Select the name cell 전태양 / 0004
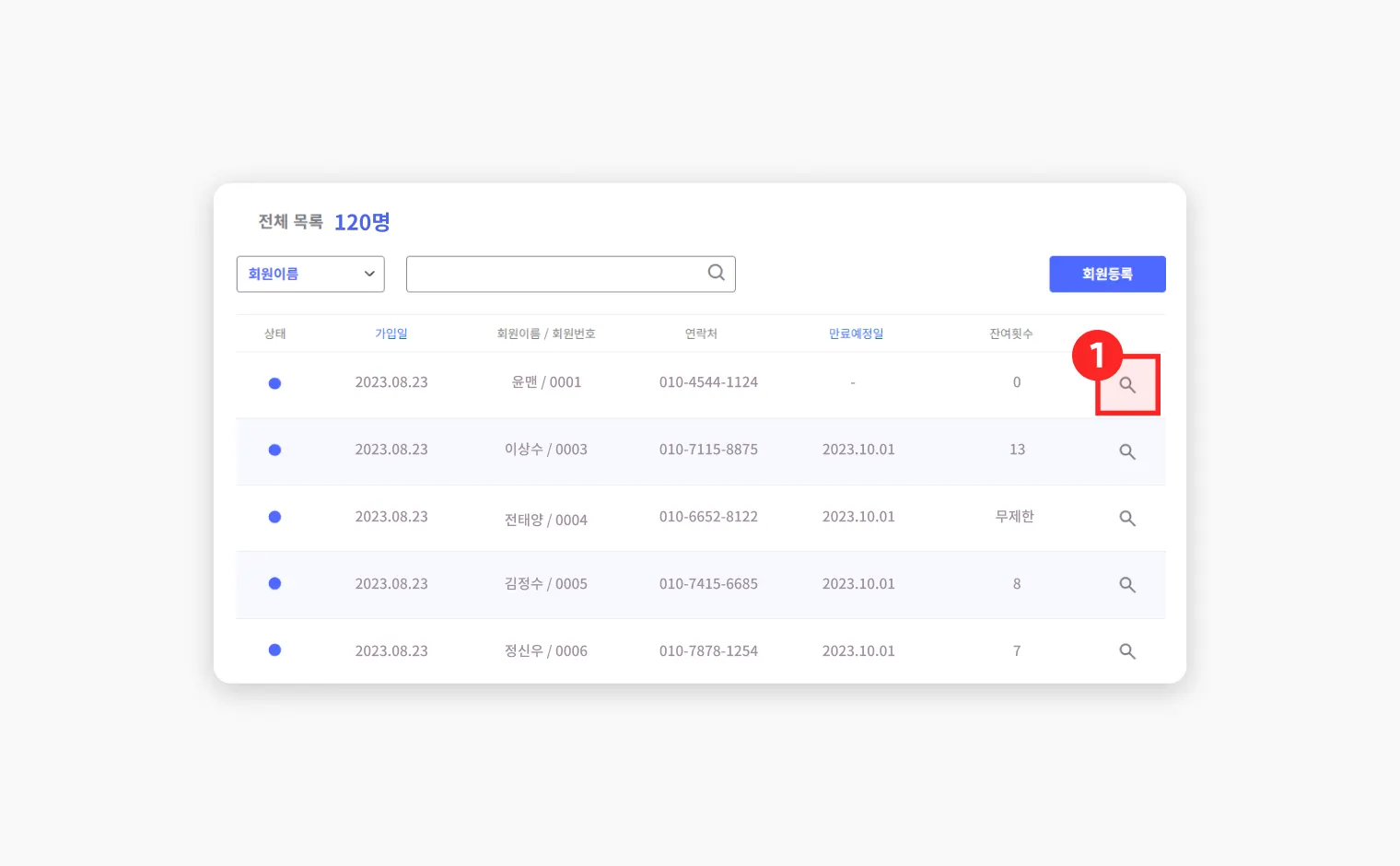 (x=546, y=520)
